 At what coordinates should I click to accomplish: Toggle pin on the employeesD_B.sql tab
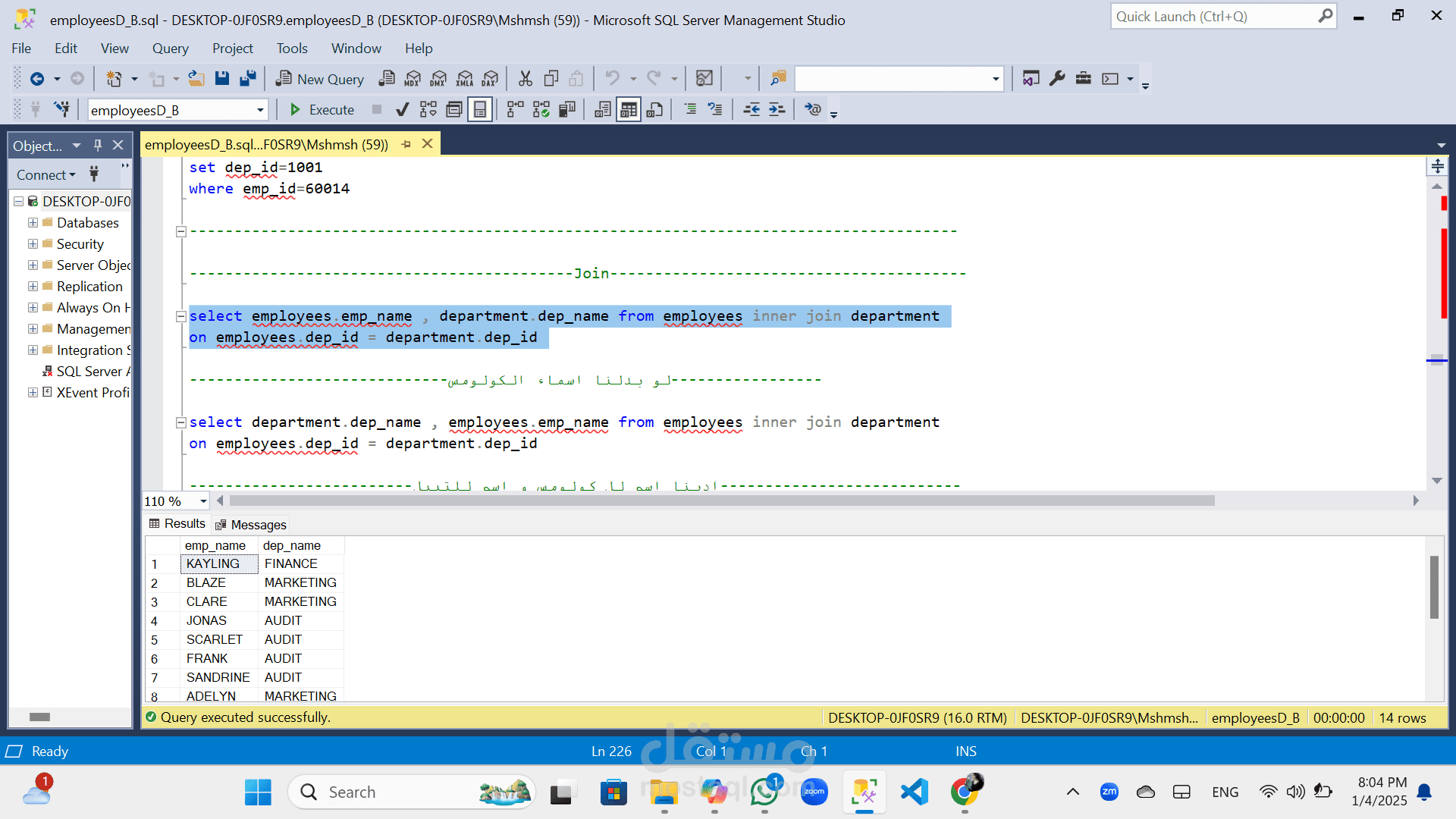pos(406,144)
